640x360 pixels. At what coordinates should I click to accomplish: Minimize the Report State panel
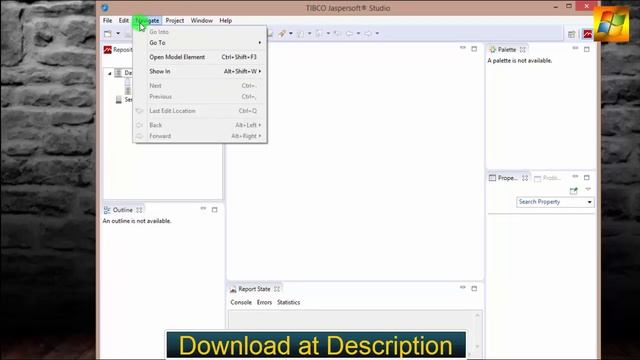(463, 288)
